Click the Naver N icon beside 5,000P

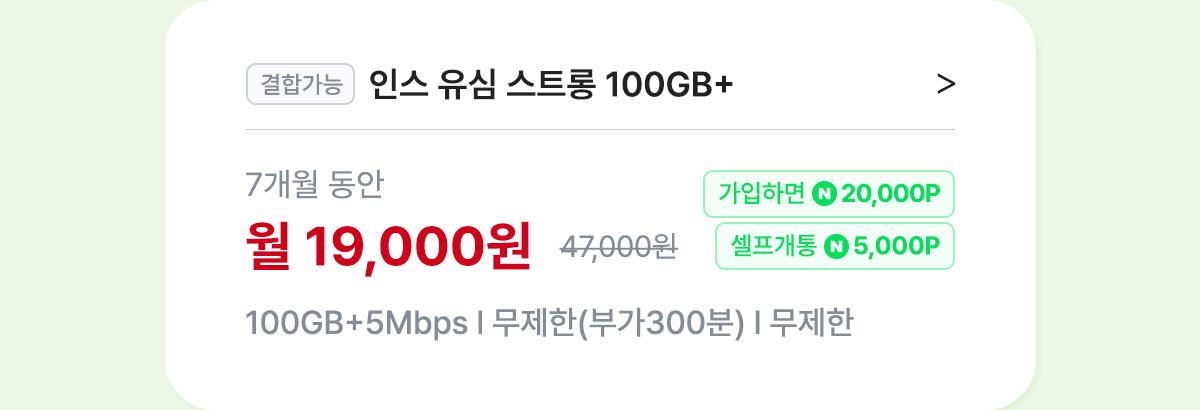click(837, 246)
